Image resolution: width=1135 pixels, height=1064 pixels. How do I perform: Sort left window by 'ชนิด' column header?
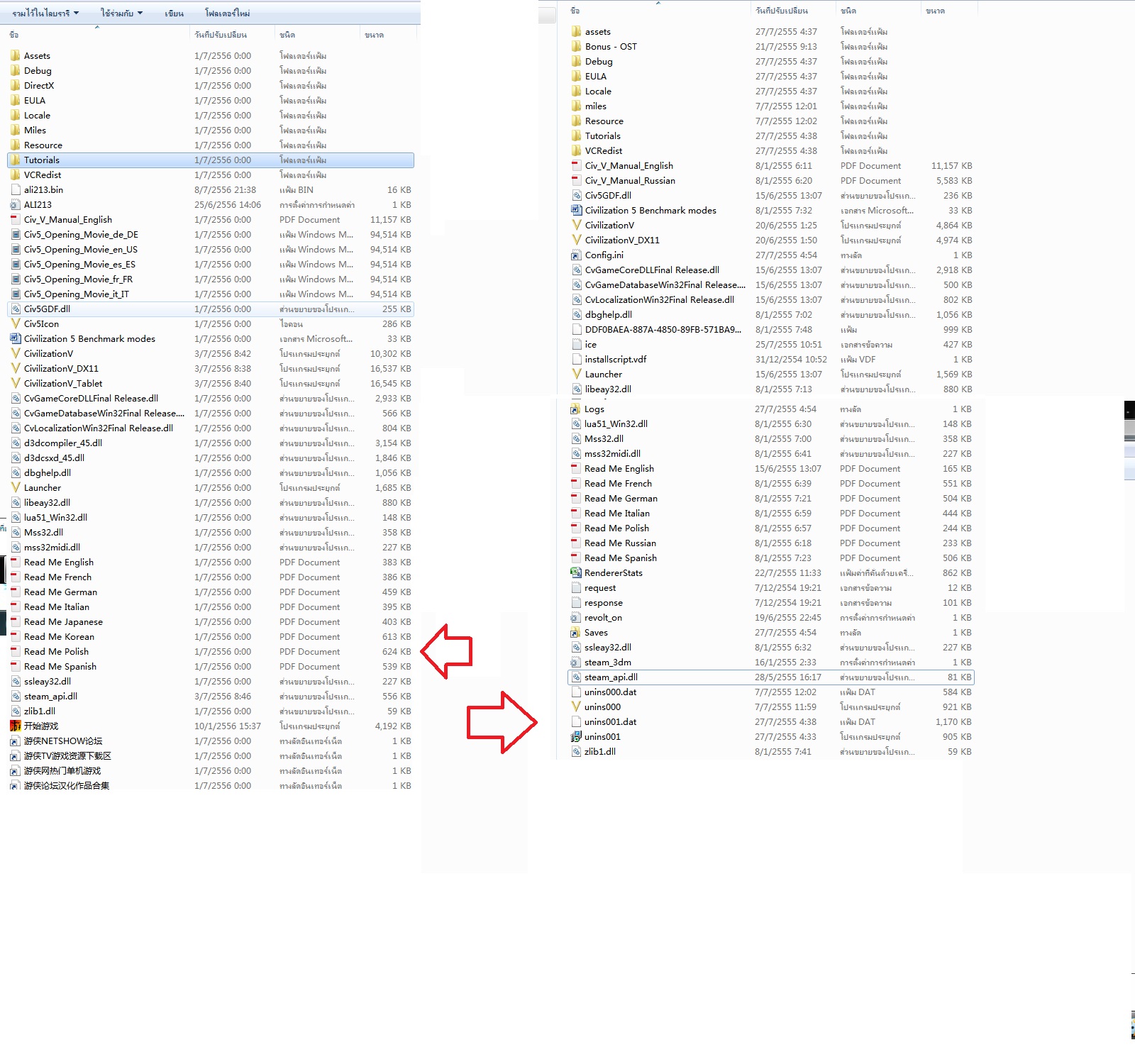tap(317, 35)
